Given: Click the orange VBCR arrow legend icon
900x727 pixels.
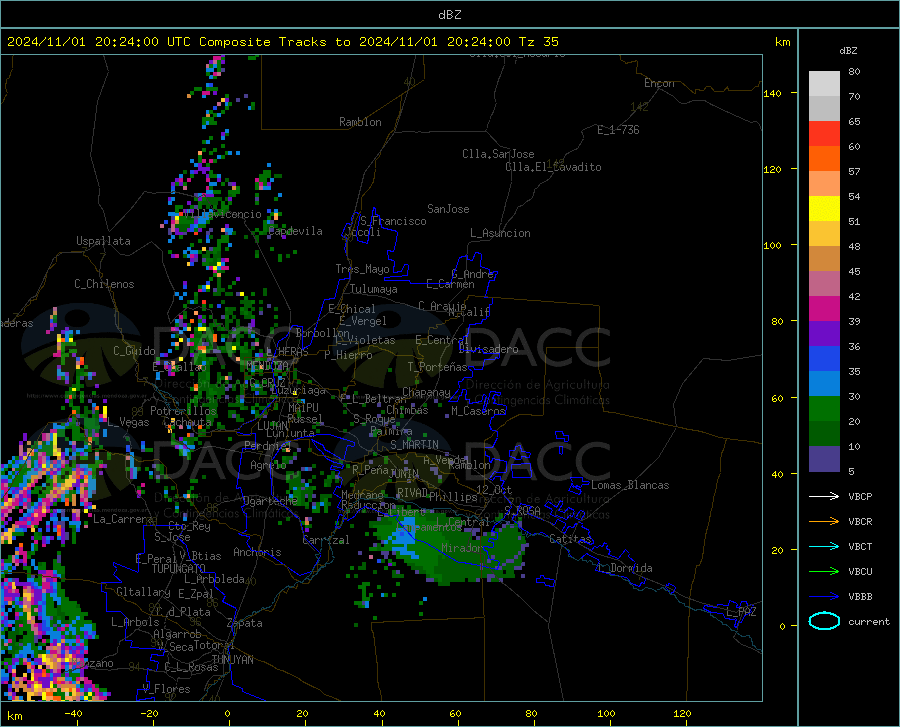Looking at the screenshot, I should (x=824, y=522).
